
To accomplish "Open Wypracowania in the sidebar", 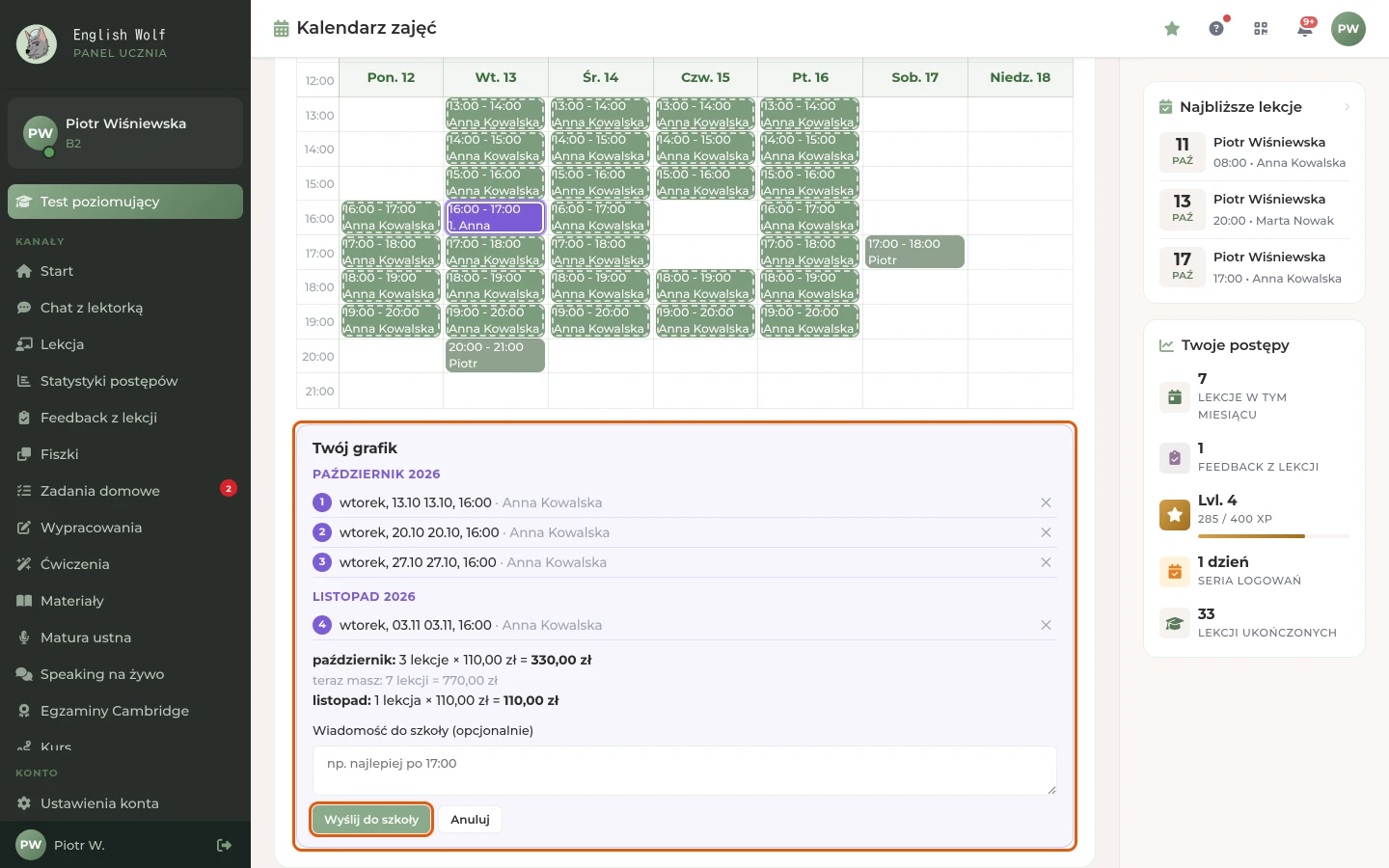I will (x=125, y=528).
